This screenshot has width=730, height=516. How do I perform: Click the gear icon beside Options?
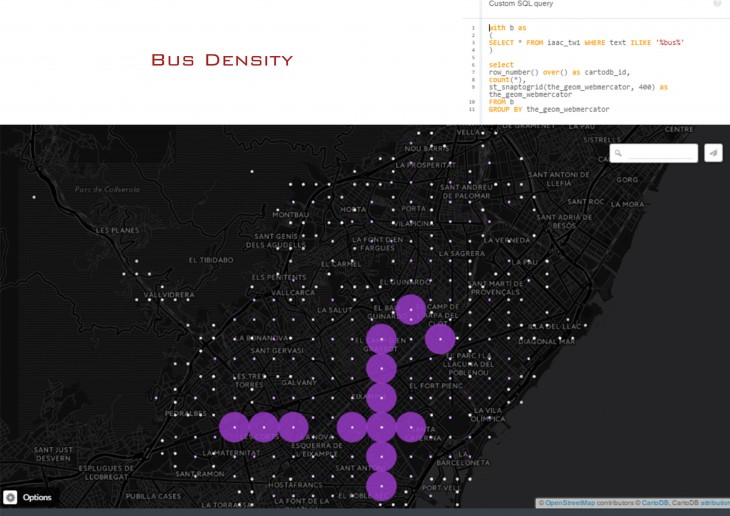[10, 497]
